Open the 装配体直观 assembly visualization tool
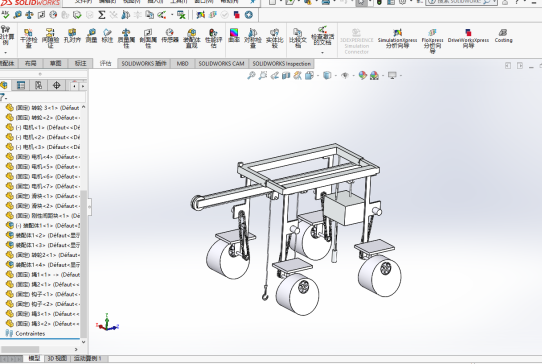The width and height of the screenshot is (542, 364). coord(191,38)
